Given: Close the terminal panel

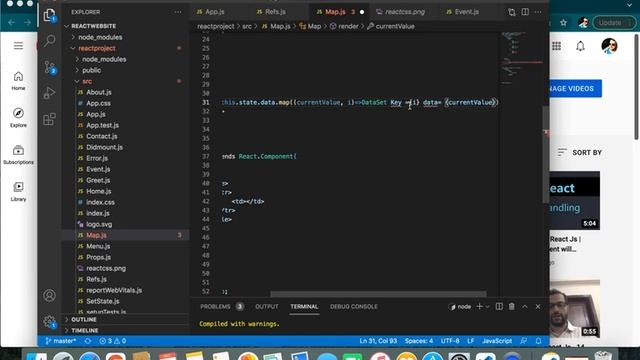Looking at the screenshot, I should pos(538,306).
